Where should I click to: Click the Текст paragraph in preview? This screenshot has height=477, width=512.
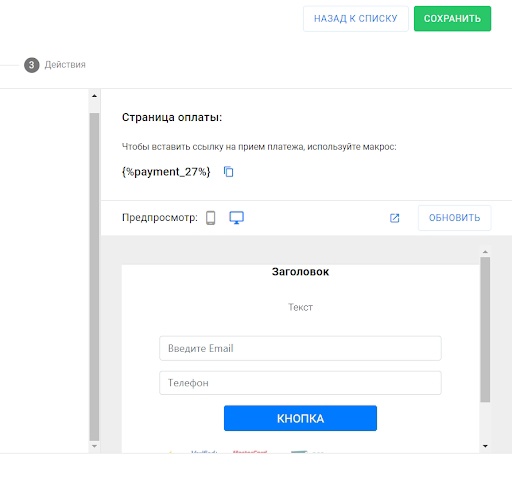pos(300,307)
